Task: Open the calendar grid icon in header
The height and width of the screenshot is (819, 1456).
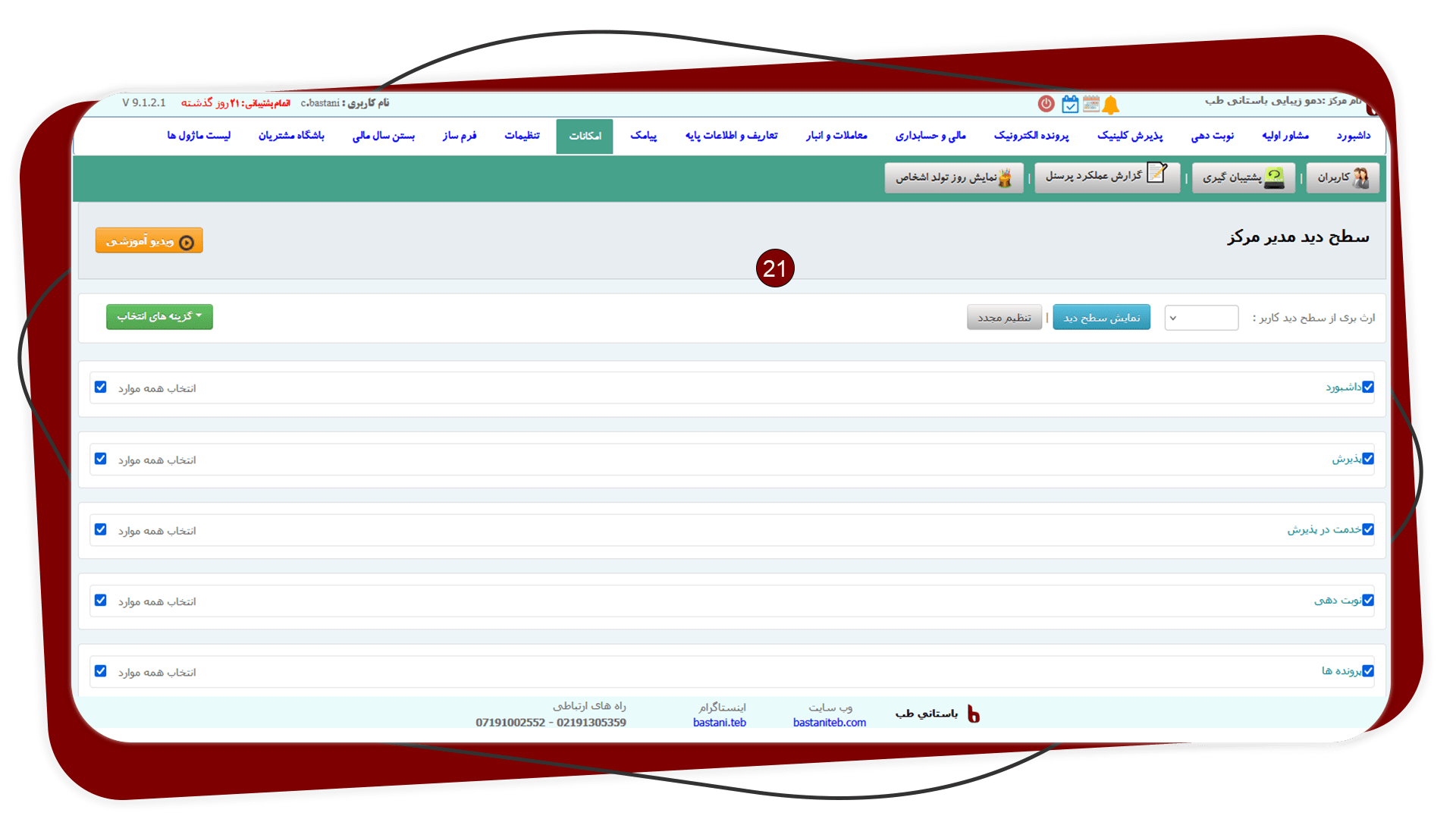Action: tap(1091, 104)
